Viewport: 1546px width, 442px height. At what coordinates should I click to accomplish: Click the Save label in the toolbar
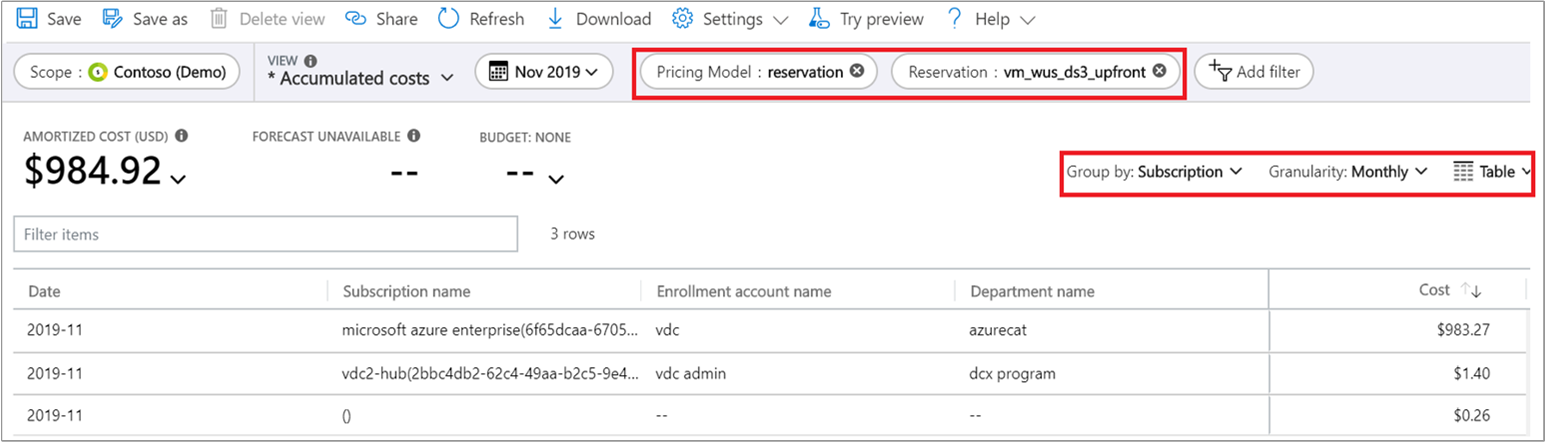tap(65, 19)
